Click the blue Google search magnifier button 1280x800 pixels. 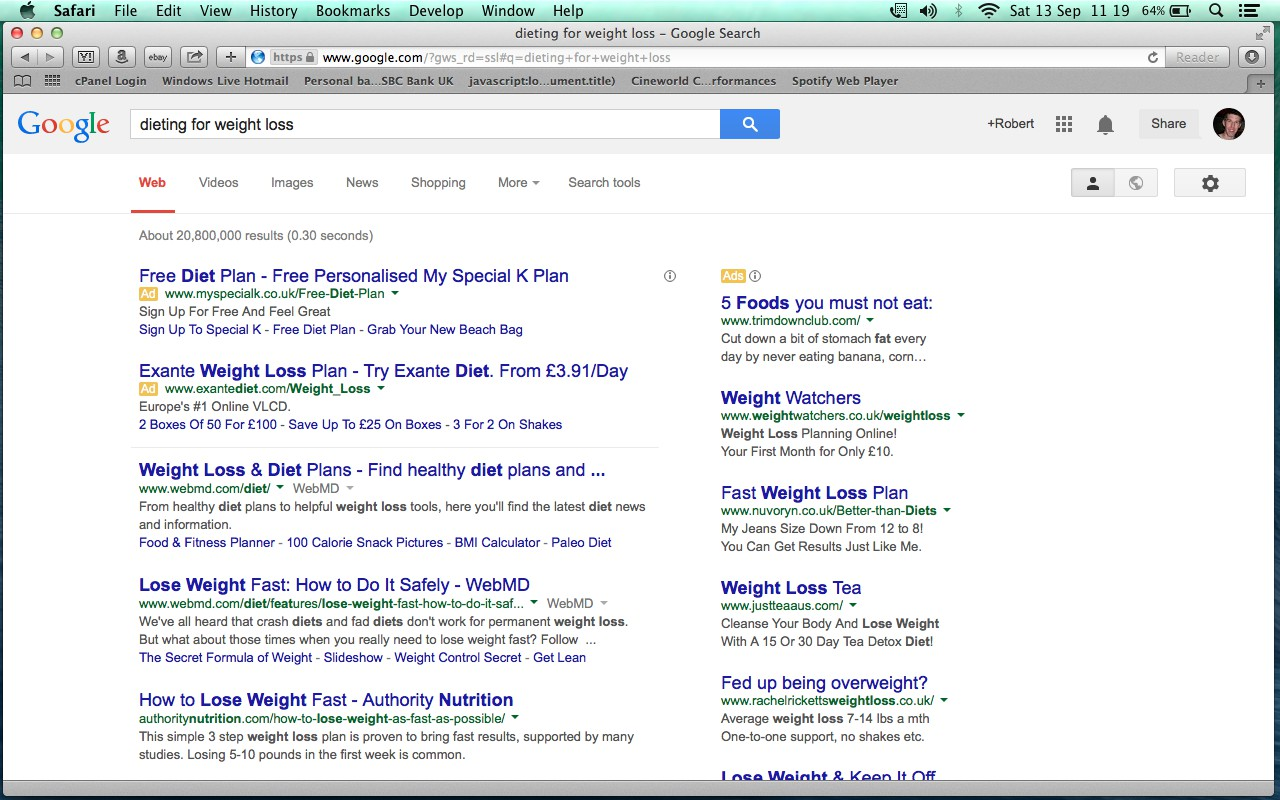point(749,124)
